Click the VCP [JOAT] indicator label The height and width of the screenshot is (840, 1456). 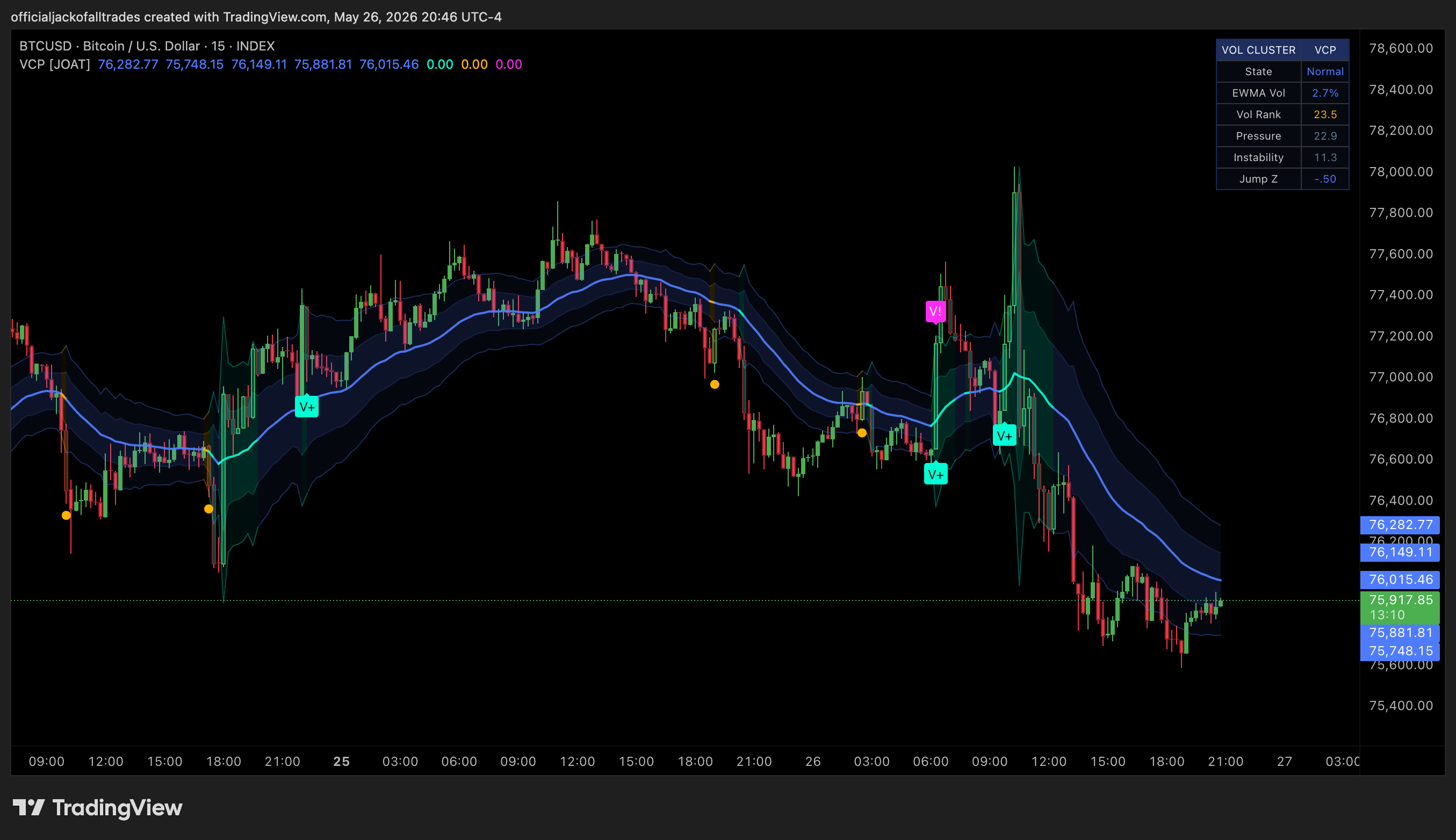click(55, 64)
